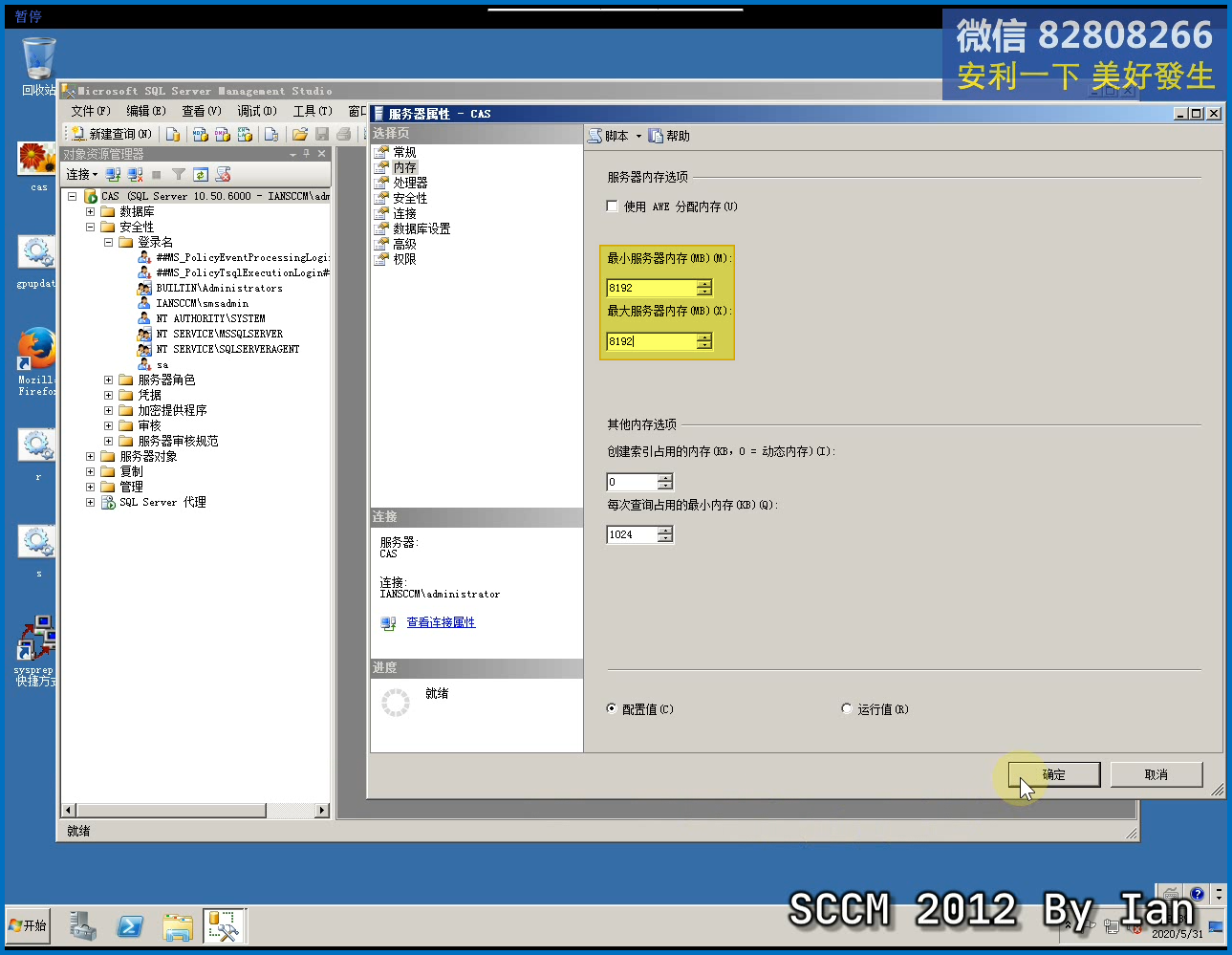Click the MDX query toolbar icon
This screenshot has height=955, width=1232.
coord(200,134)
